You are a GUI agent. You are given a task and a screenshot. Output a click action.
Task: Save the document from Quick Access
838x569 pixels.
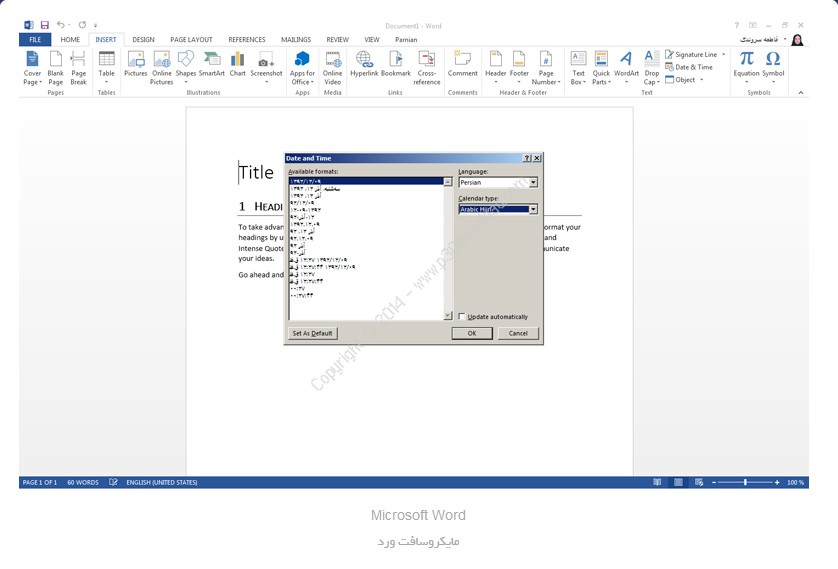pos(45,25)
